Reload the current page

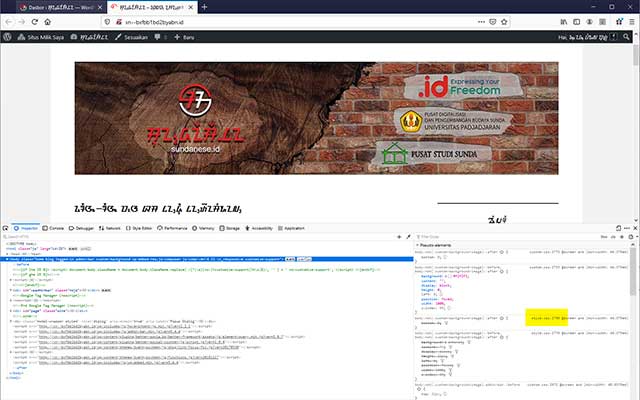35,22
